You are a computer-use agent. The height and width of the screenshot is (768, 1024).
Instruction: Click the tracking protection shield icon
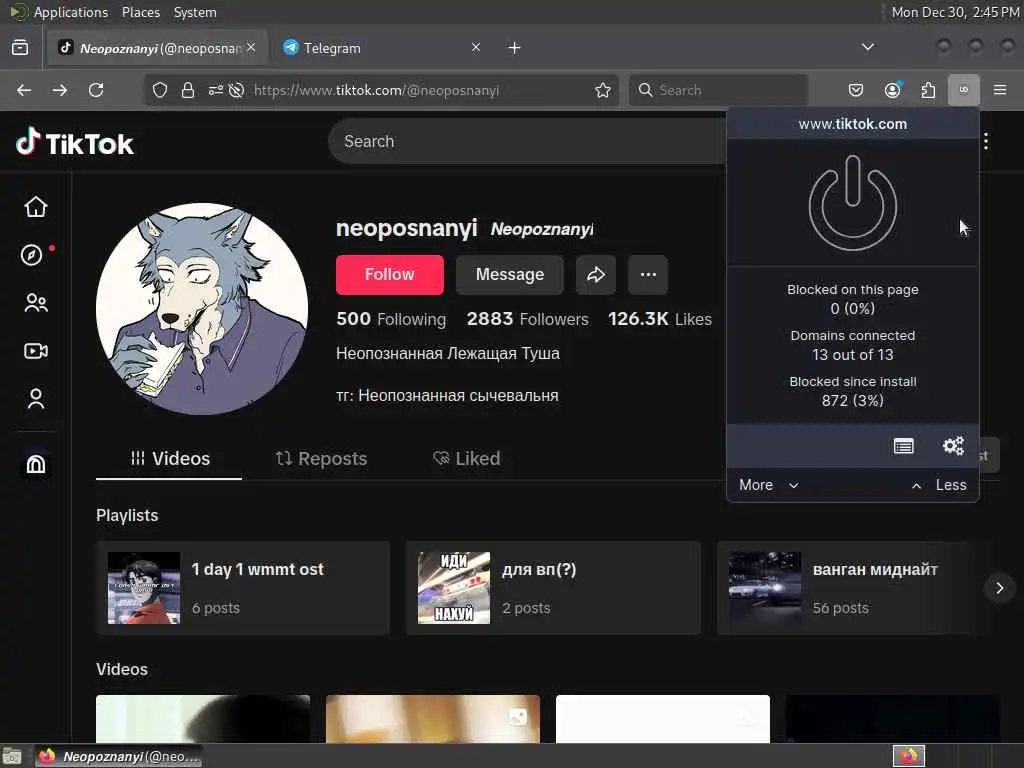(160, 90)
